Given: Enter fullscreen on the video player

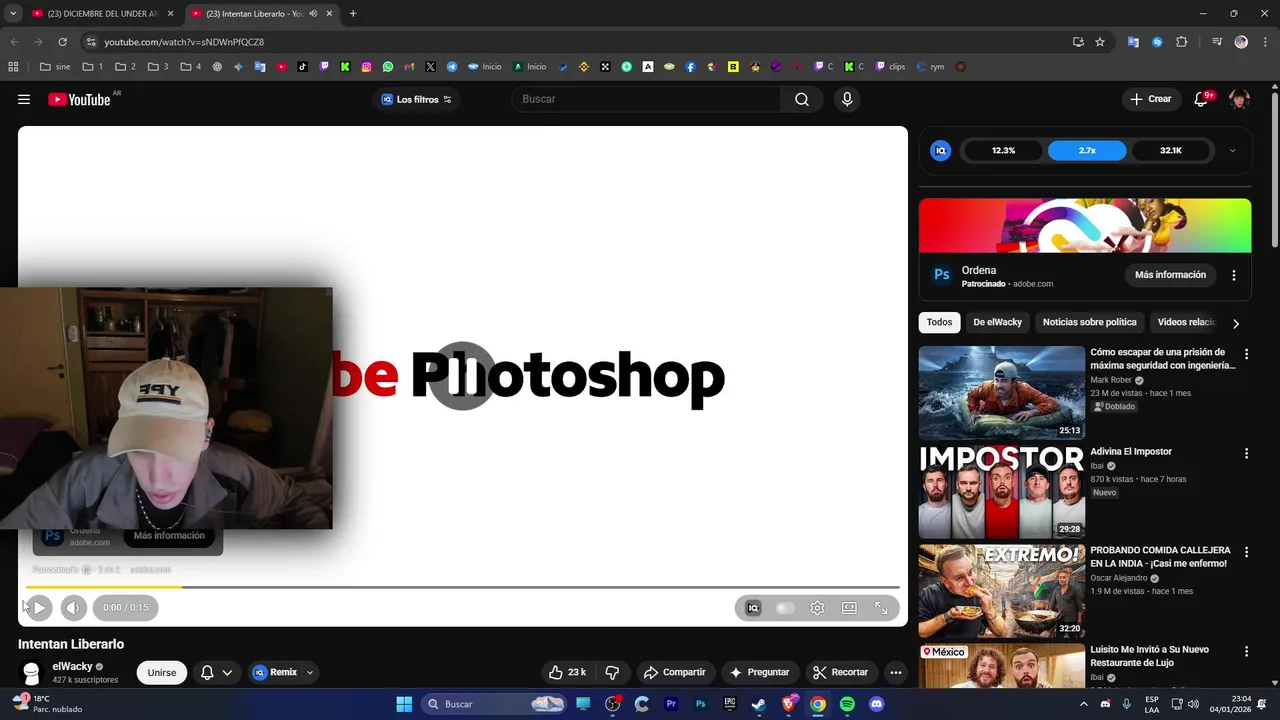Looking at the screenshot, I should [x=881, y=608].
